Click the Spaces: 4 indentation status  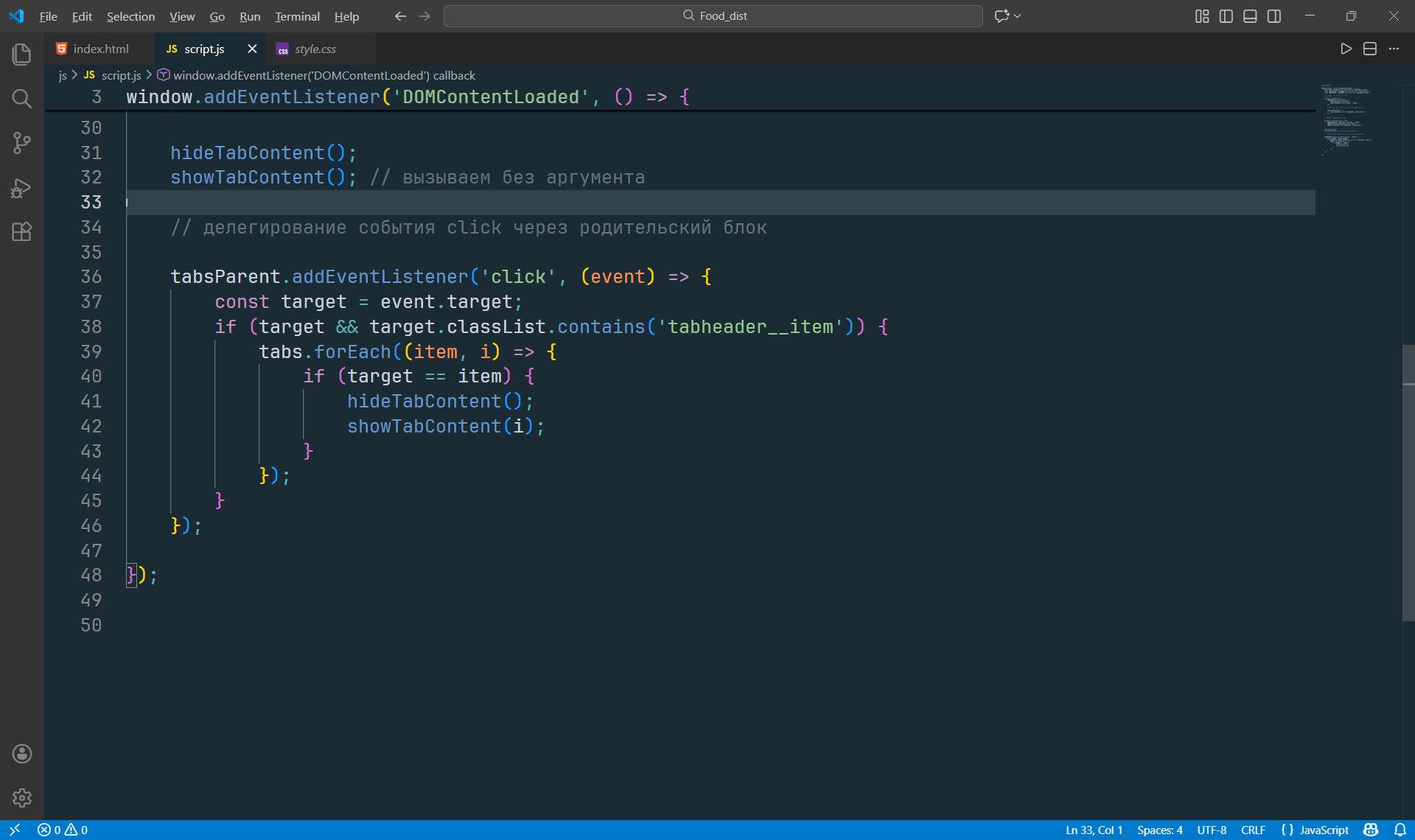point(1159,830)
